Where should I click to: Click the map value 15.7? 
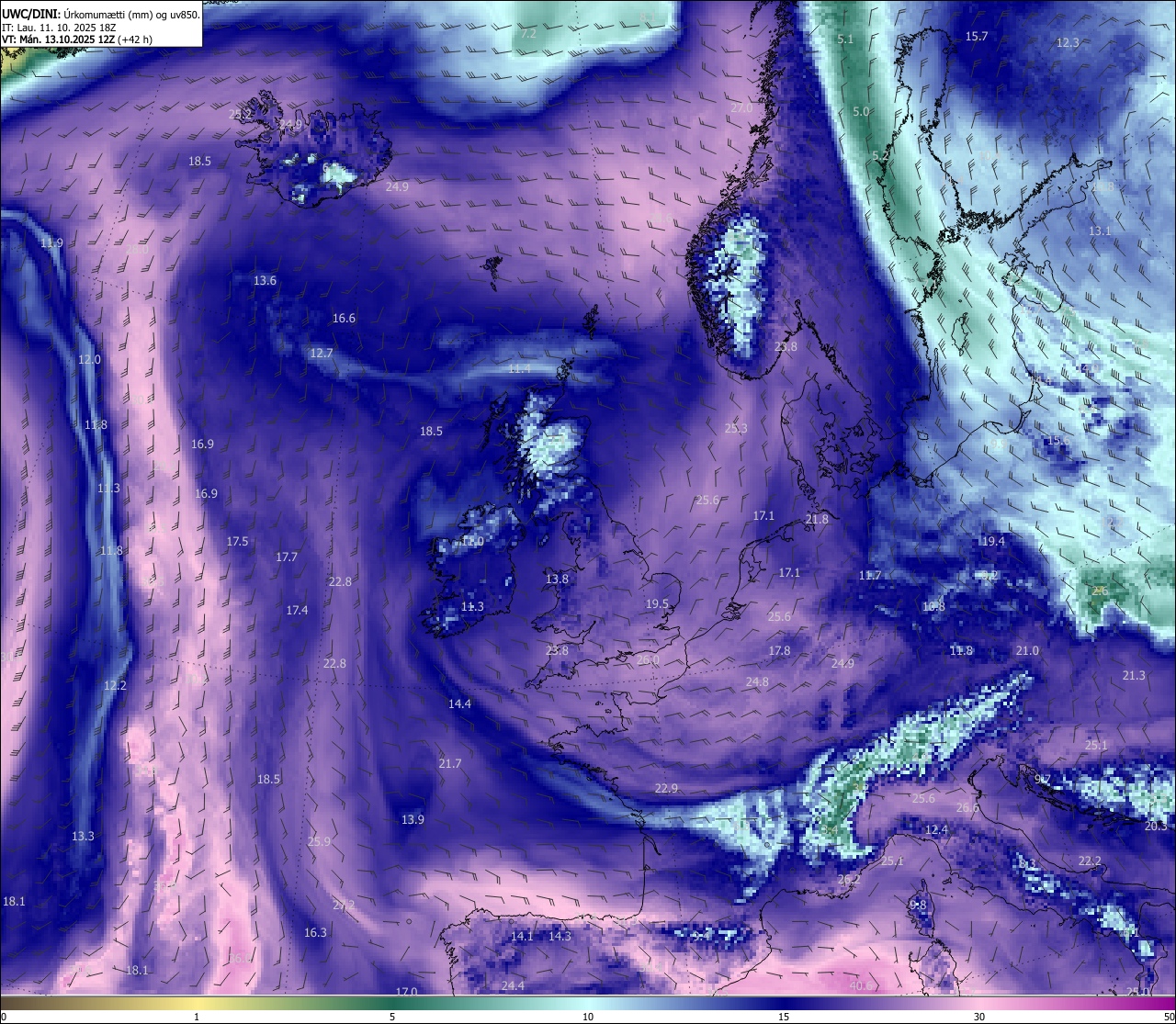coord(977,37)
